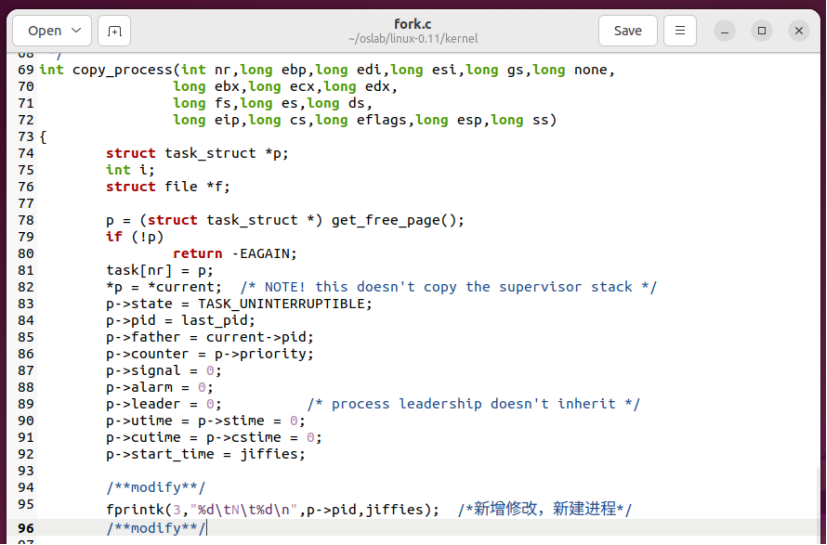Click 'p->start_time = jiffies;' line
Screen dimensions: 827x545
click(206, 454)
